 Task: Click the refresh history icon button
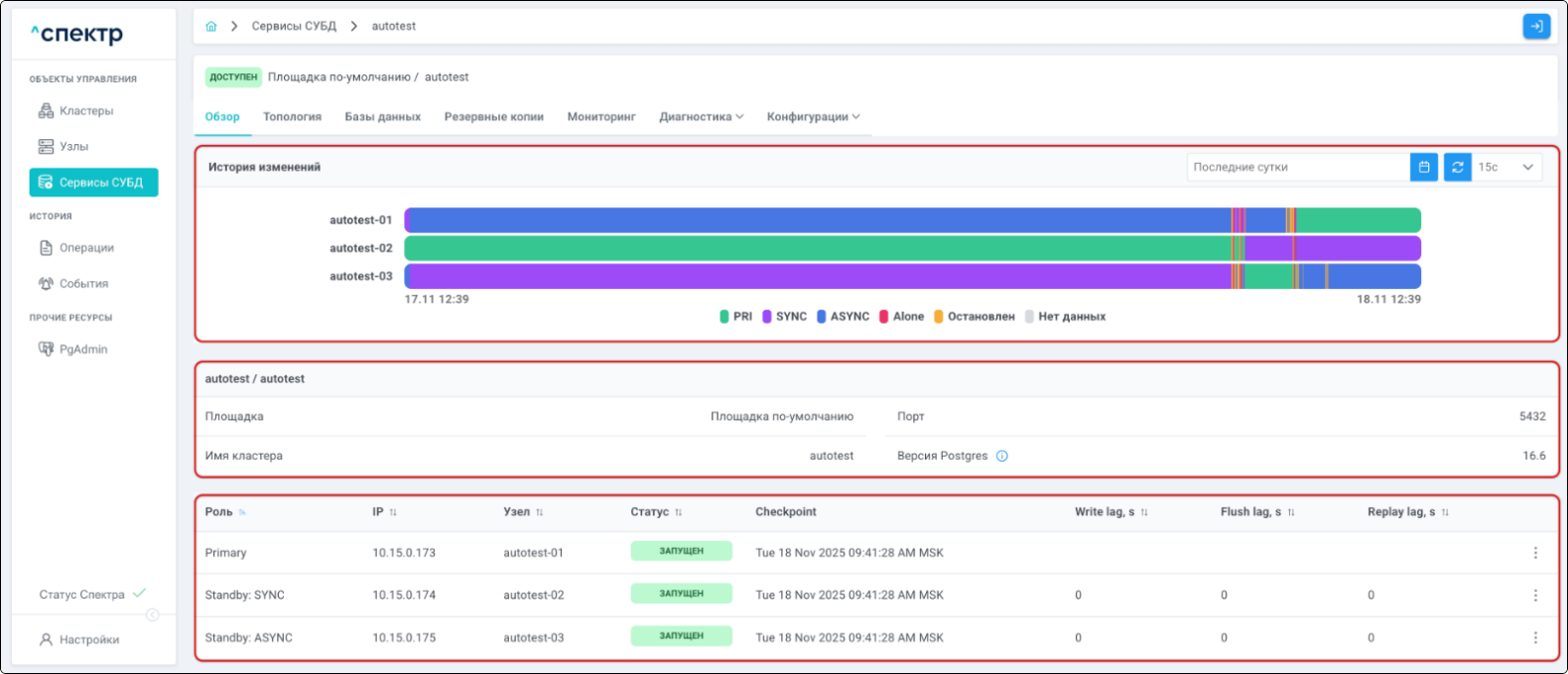pos(1457,168)
